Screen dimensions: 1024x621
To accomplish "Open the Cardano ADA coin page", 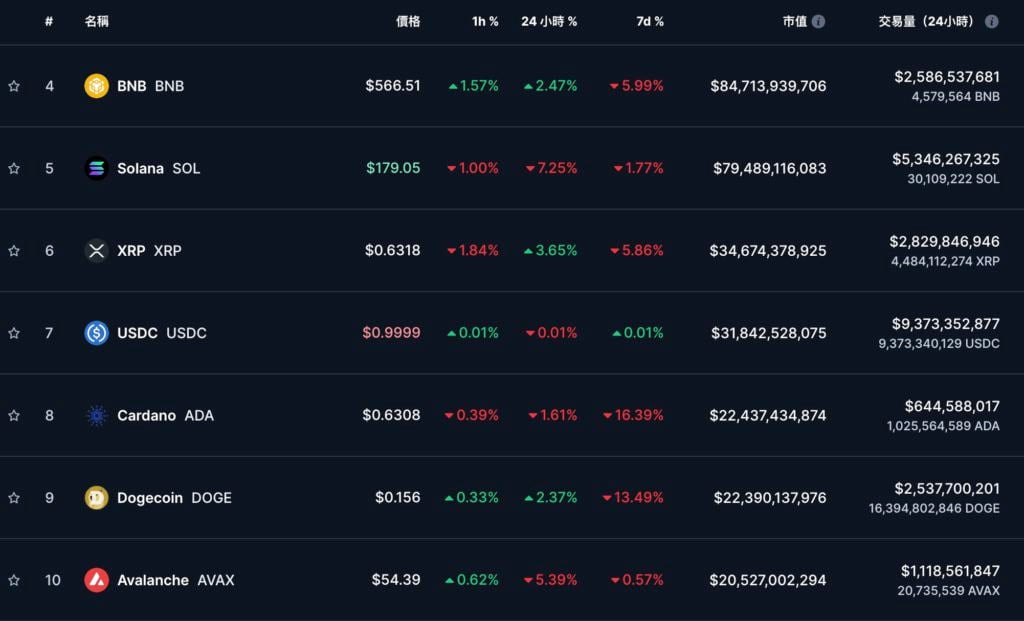I will (165, 415).
